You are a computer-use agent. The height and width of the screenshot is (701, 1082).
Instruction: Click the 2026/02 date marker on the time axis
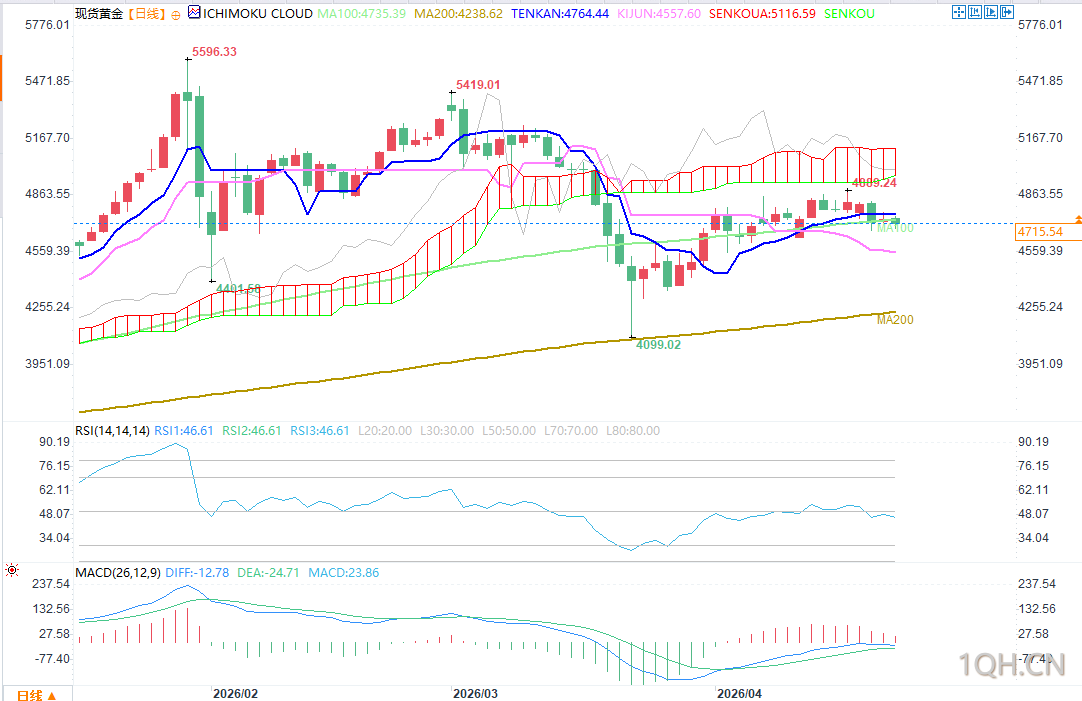coord(235,693)
